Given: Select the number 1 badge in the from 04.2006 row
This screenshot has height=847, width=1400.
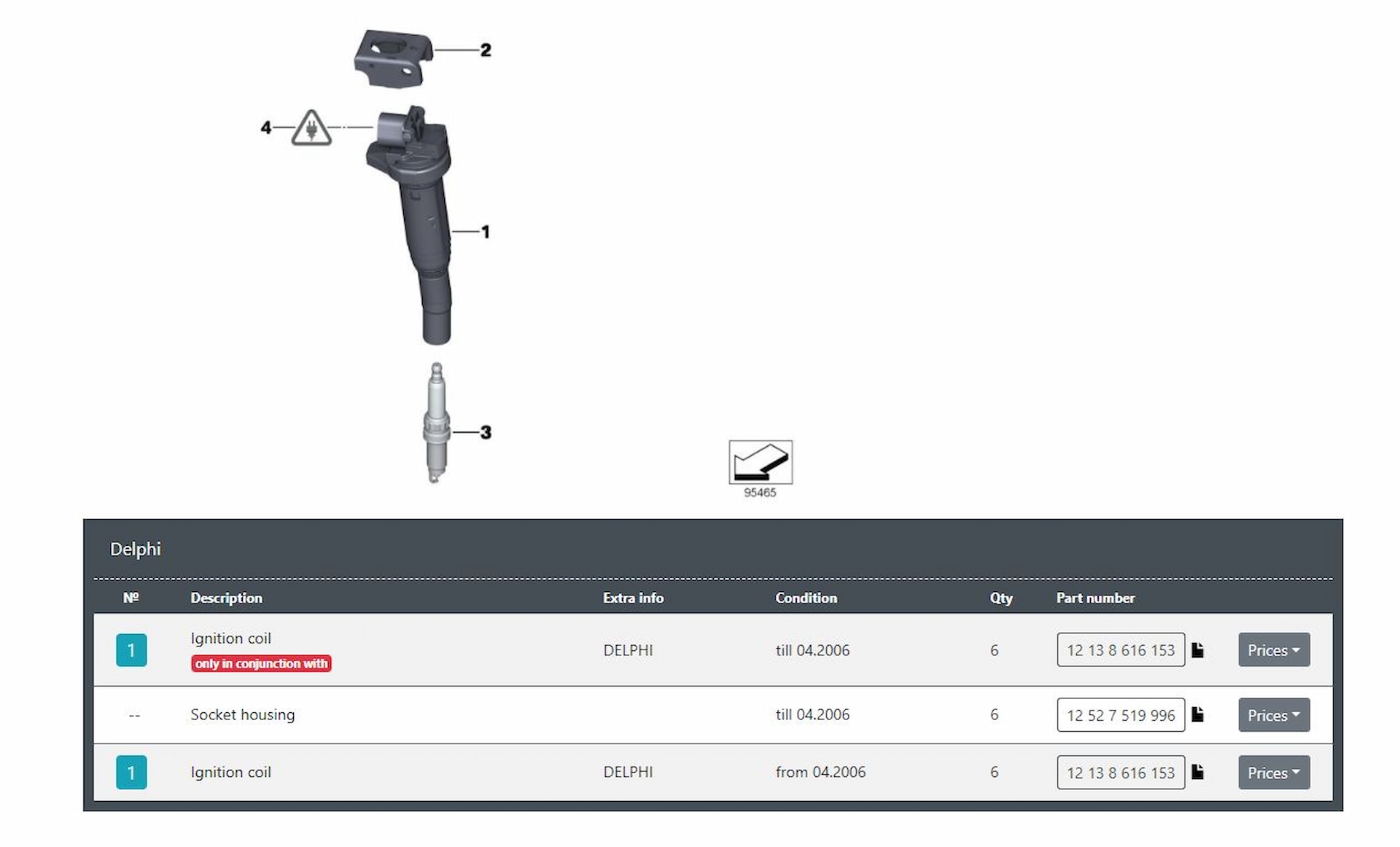Looking at the screenshot, I should [131, 772].
